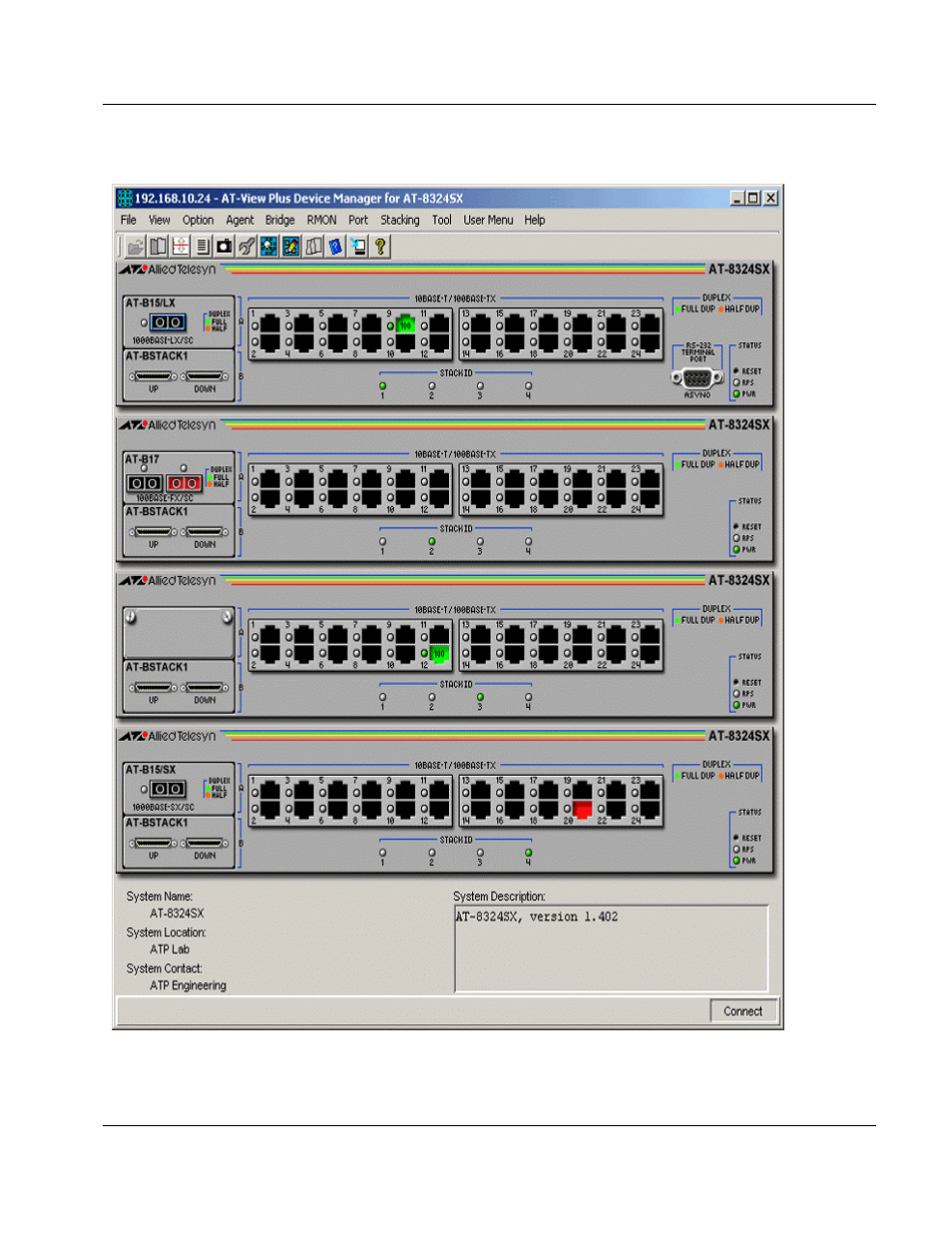The width and height of the screenshot is (952, 1233).
Task: Click the blue help book toolbar icon
Action: point(335,246)
